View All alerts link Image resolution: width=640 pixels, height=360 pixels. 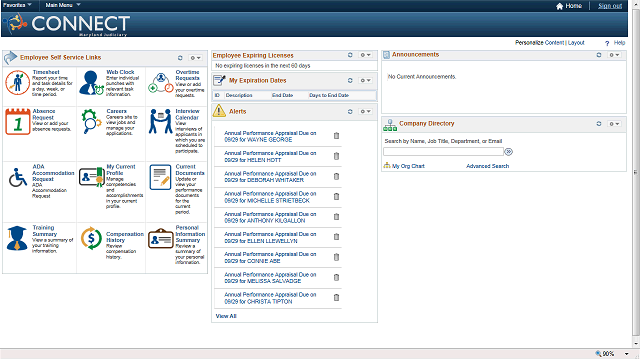(x=226, y=316)
